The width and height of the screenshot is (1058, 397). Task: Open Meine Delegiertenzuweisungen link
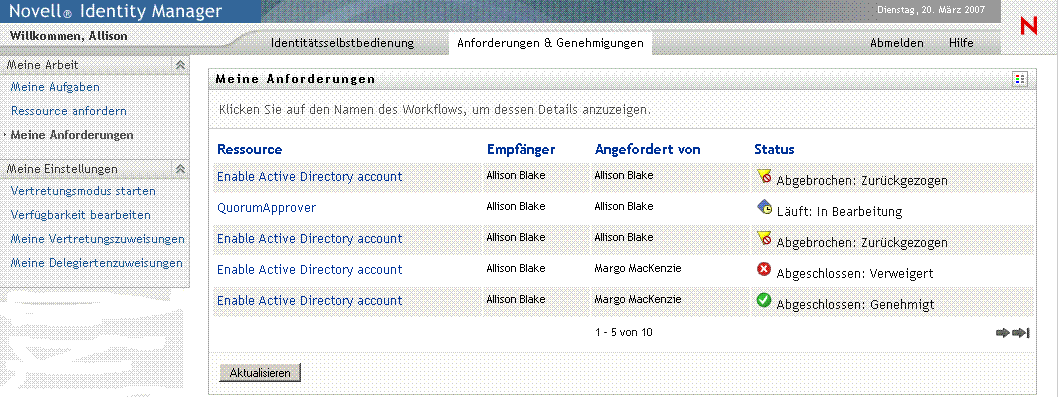pyautogui.click(x=96, y=263)
